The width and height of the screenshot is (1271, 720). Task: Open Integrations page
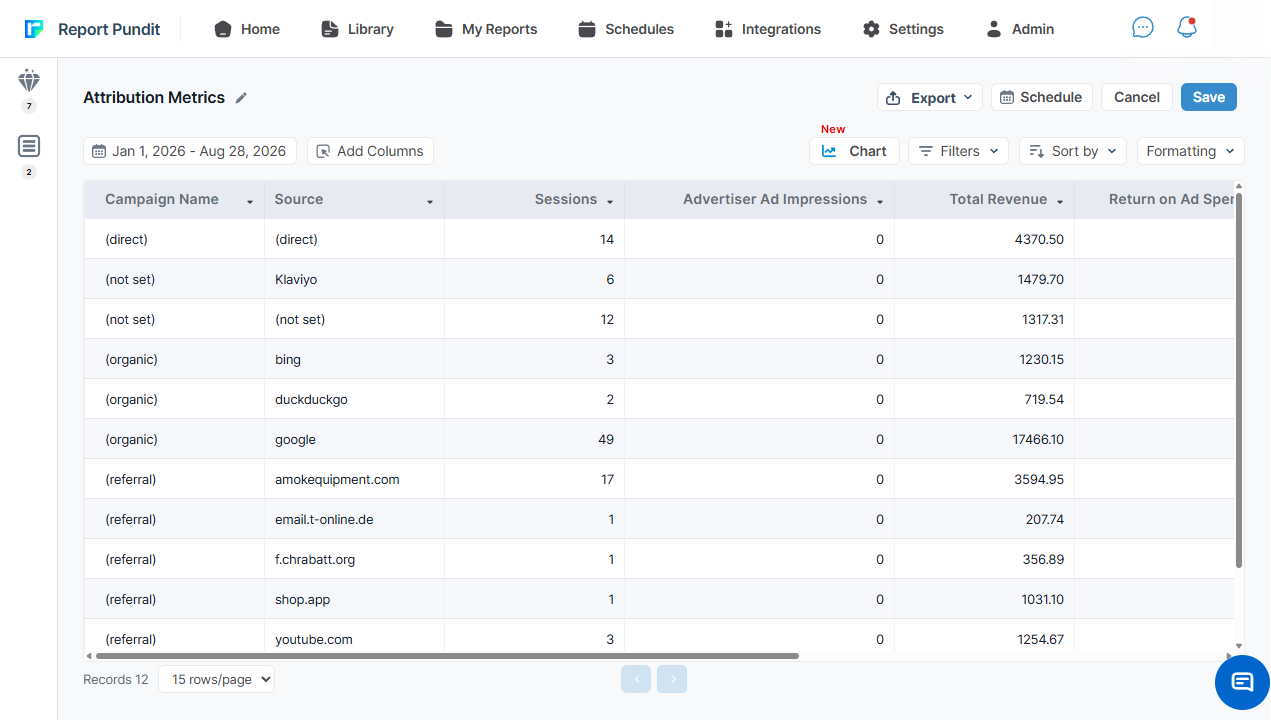768,29
